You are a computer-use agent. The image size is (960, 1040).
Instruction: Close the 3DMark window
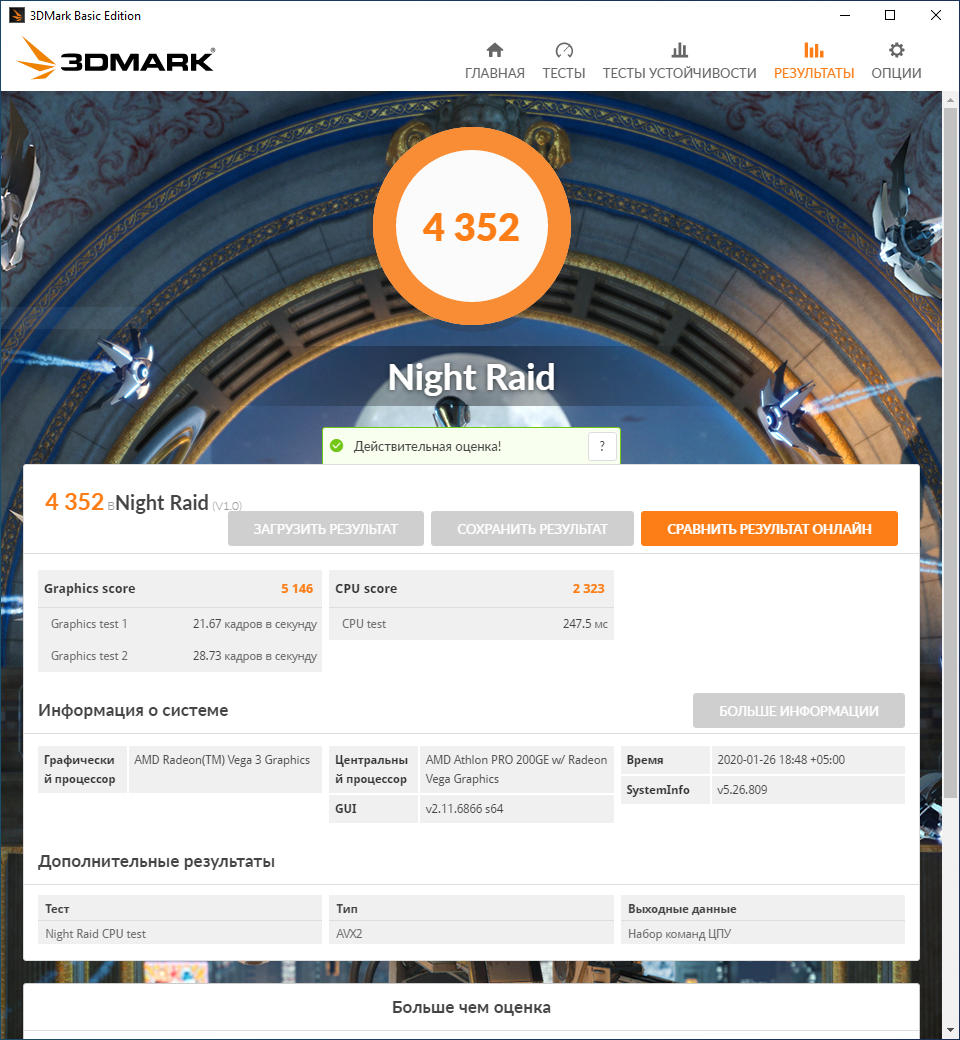pos(935,15)
